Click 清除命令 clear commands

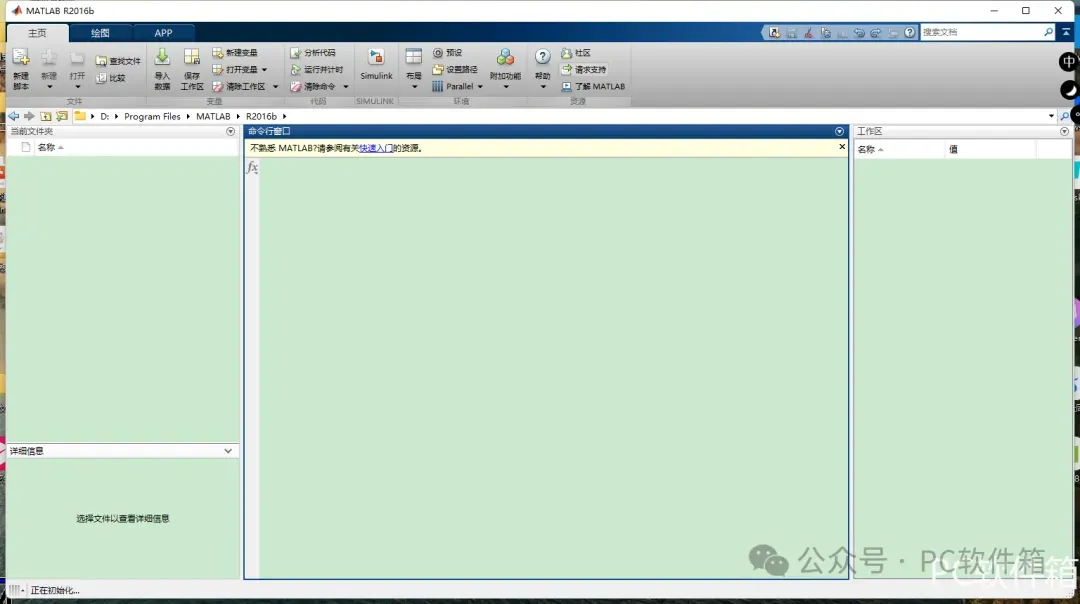(x=313, y=86)
